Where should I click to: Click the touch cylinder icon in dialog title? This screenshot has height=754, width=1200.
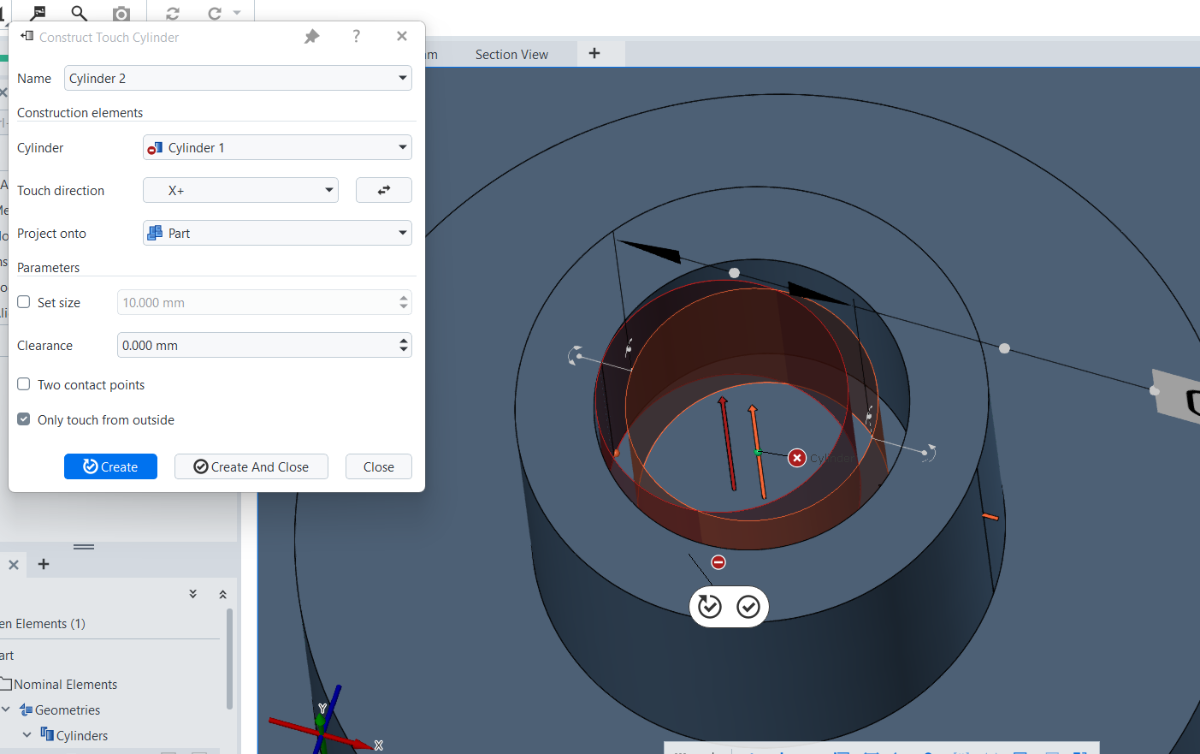tap(26, 36)
